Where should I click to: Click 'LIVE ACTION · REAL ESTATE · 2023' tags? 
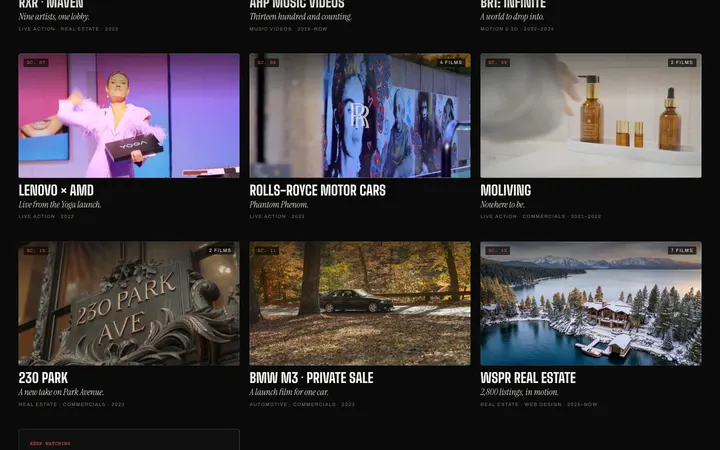point(68,29)
